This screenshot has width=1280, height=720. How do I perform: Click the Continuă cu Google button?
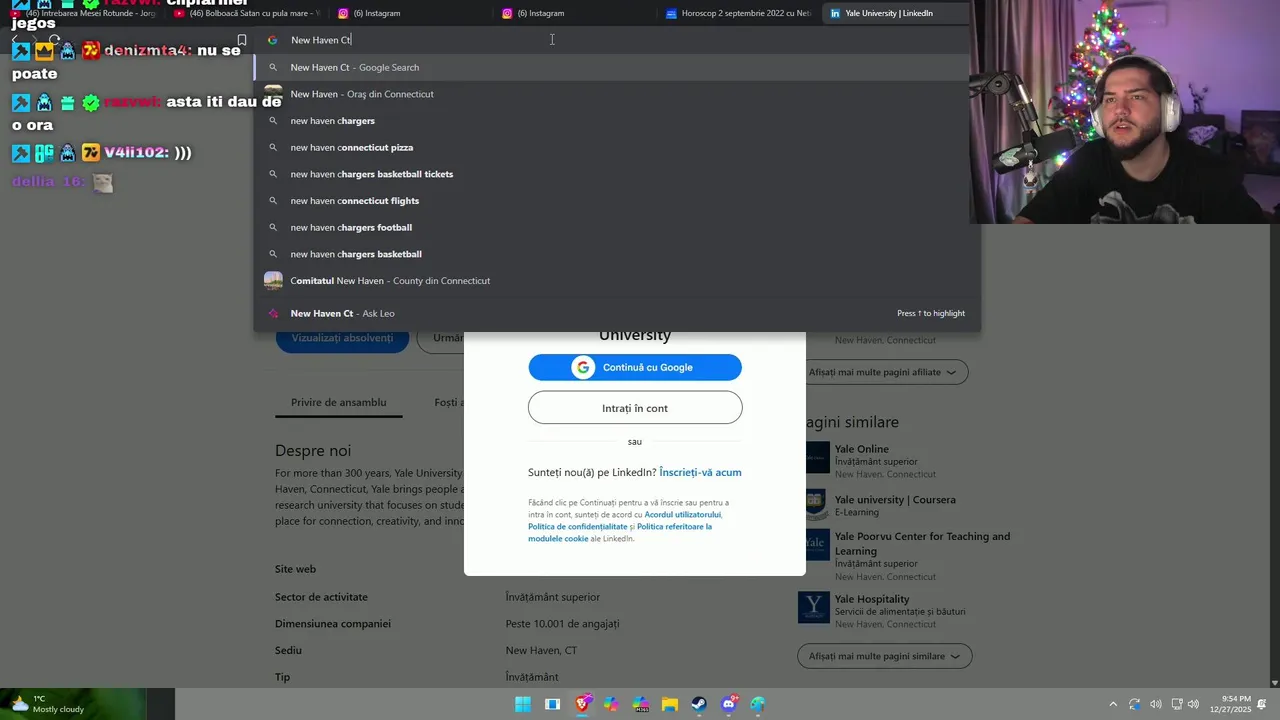[635, 367]
